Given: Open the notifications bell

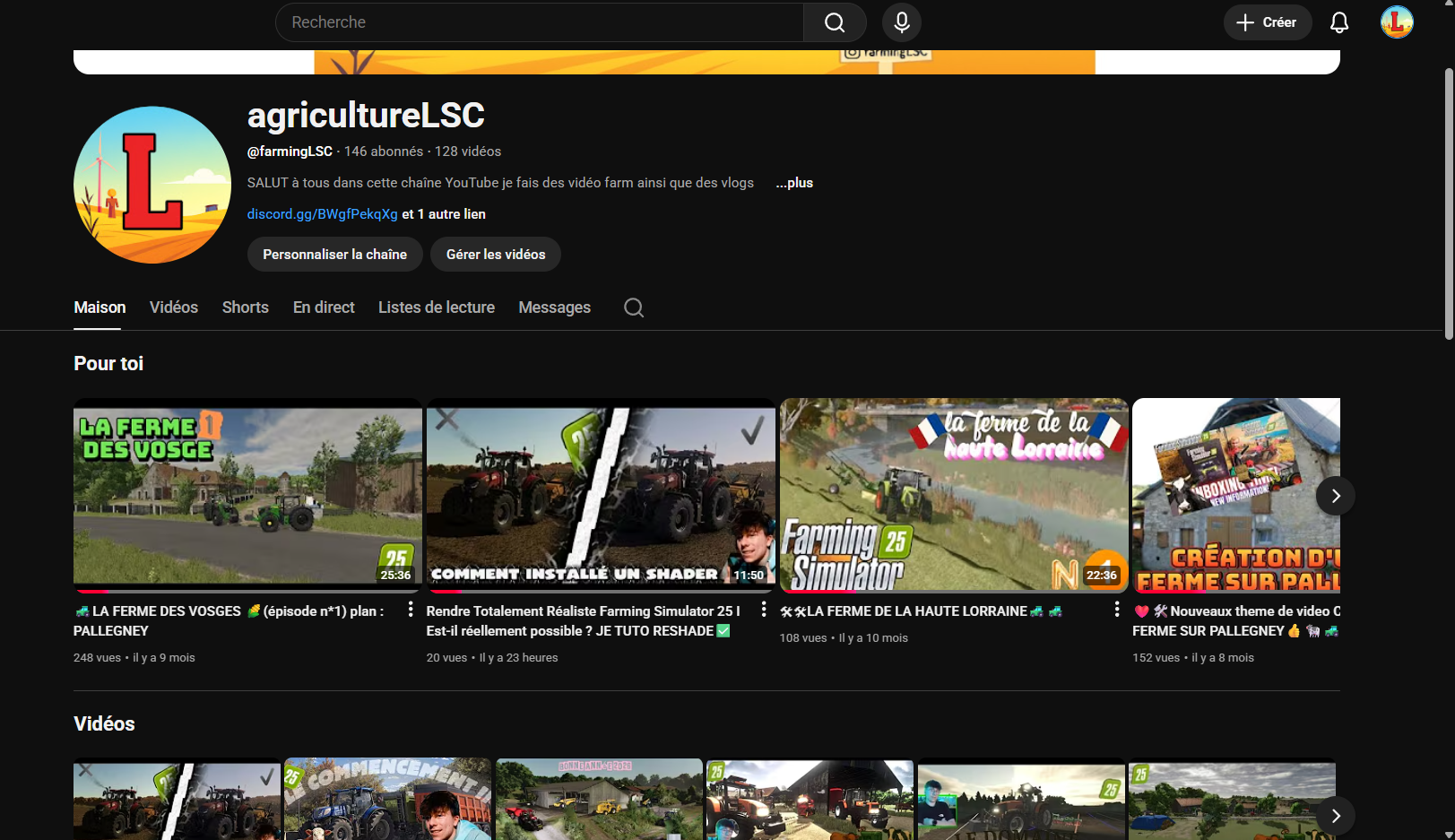Looking at the screenshot, I should click(1338, 22).
